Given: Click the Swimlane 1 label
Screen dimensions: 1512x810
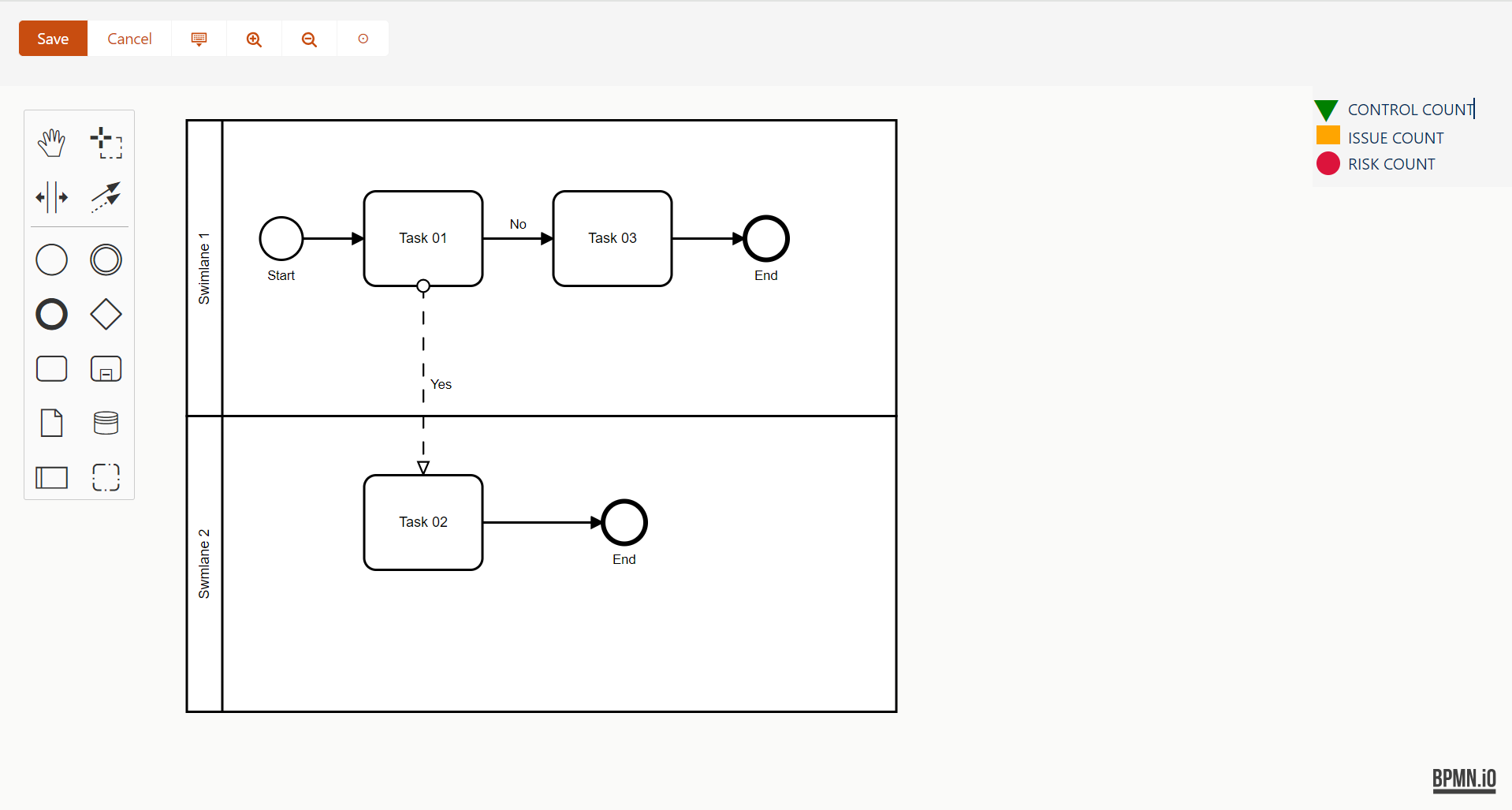Looking at the screenshot, I should click(x=204, y=268).
